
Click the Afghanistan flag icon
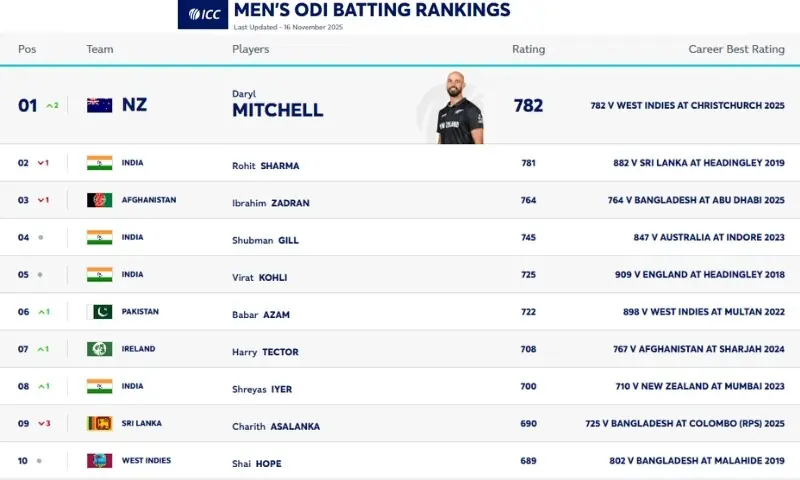pos(99,200)
